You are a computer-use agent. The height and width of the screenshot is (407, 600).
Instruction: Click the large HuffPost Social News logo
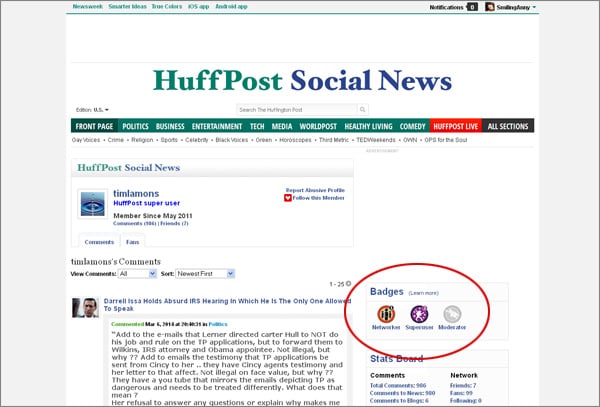[x=302, y=81]
